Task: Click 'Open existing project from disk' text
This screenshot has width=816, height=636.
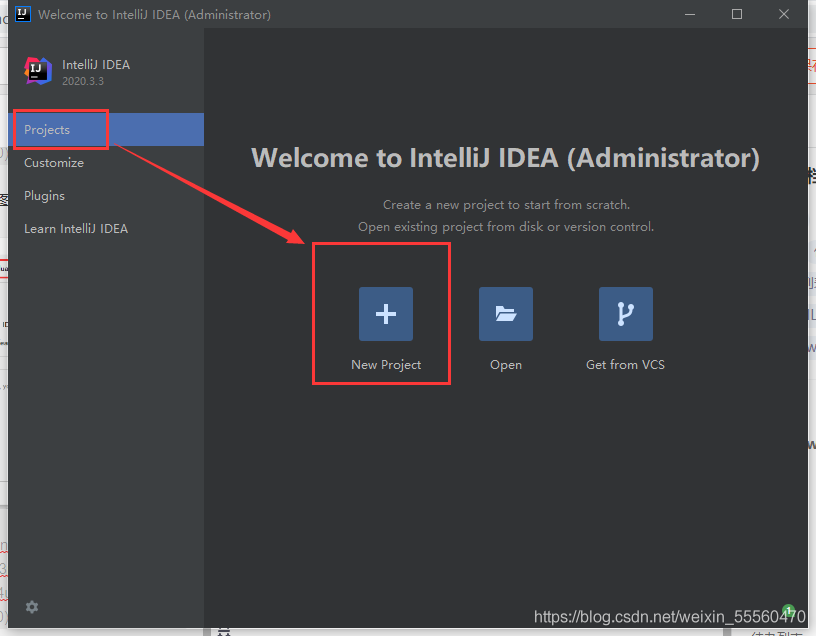Action: 506,227
